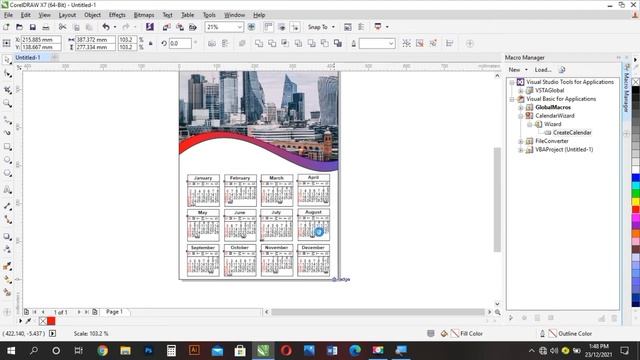The height and width of the screenshot is (360, 640).
Task: Select the CreateCalendar macro
Action: (x=572, y=133)
